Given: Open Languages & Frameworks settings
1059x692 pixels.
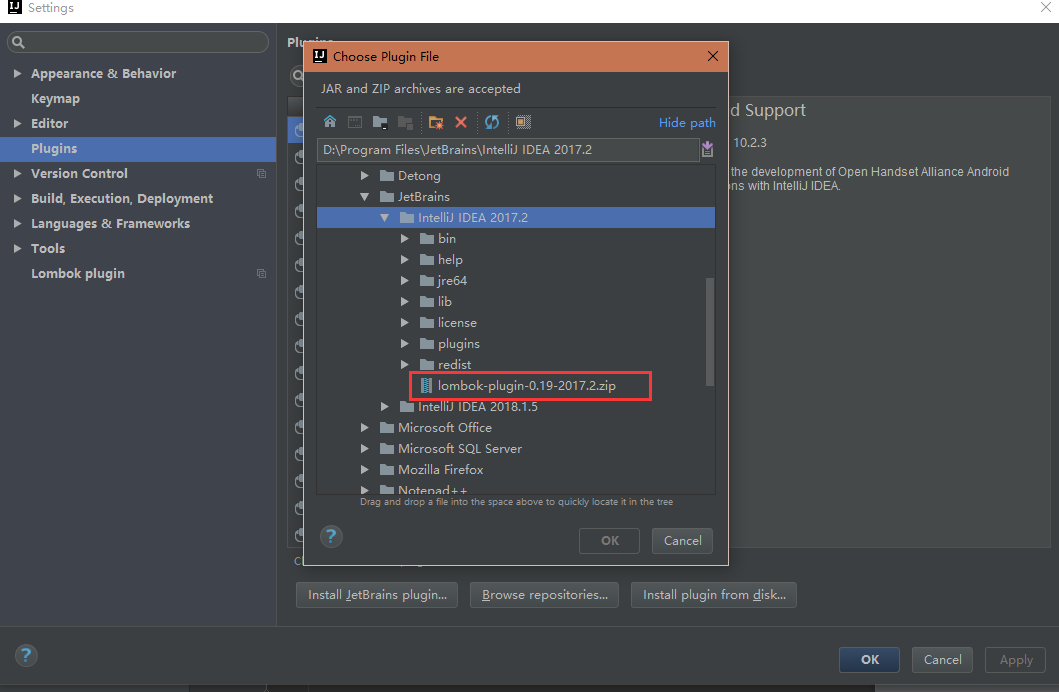Looking at the screenshot, I should (110, 223).
